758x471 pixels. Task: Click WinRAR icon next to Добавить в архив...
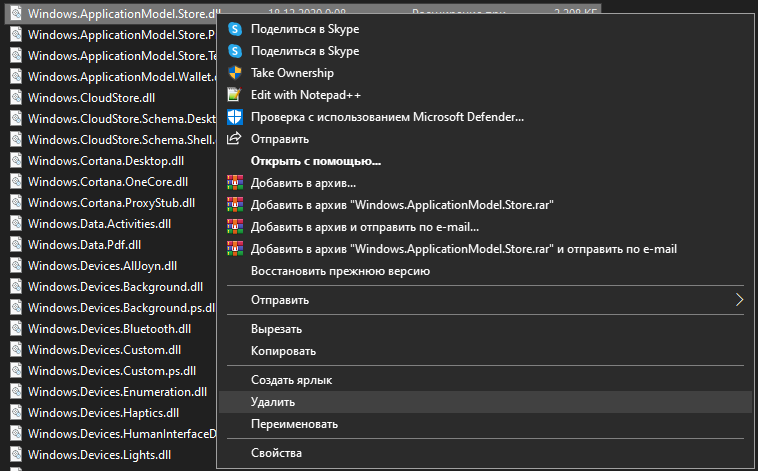[x=235, y=183]
